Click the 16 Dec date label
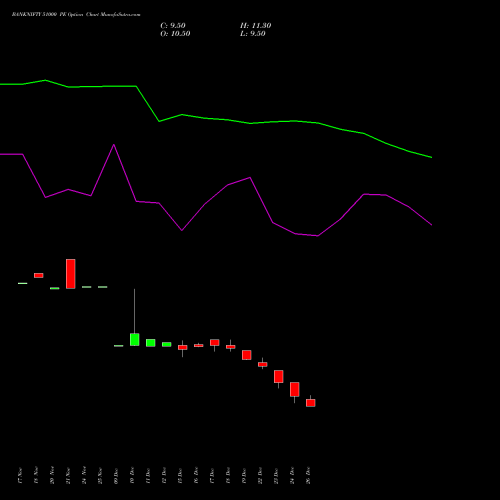The height and width of the screenshot is (500, 500). point(196,475)
